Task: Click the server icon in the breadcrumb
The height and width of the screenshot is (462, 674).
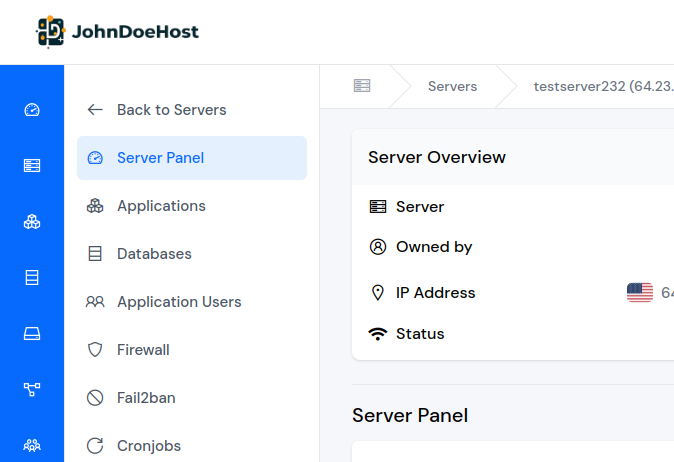Action: coord(362,86)
